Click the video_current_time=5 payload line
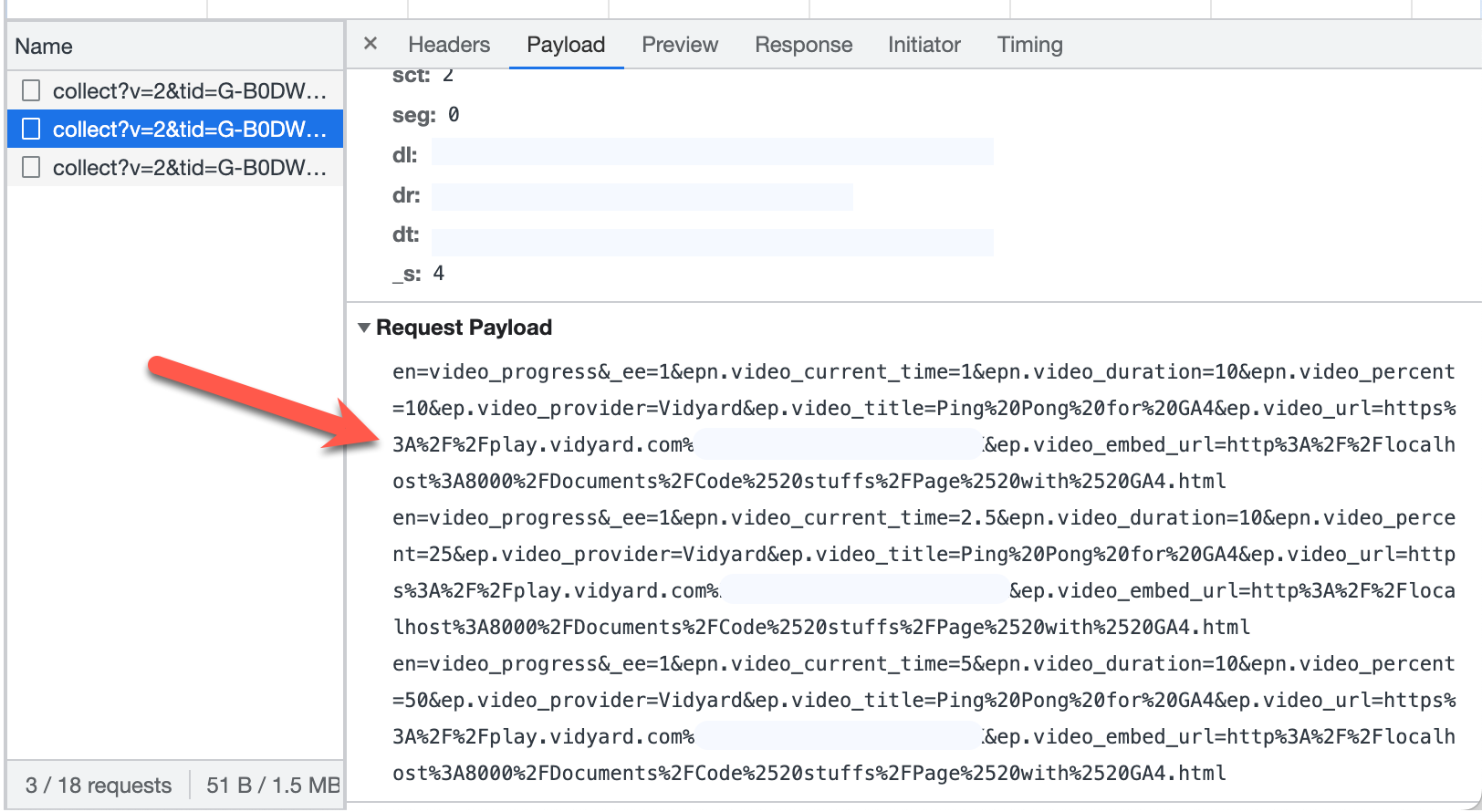1482x812 pixels. pyautogui.click(x=924, y=663)
